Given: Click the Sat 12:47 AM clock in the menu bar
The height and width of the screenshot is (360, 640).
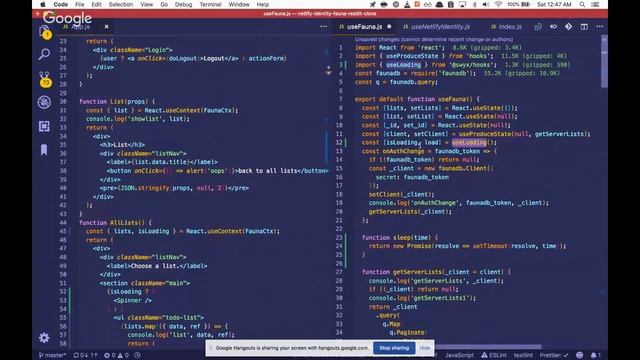Looking at the screenshot, I should coord(554,4).
